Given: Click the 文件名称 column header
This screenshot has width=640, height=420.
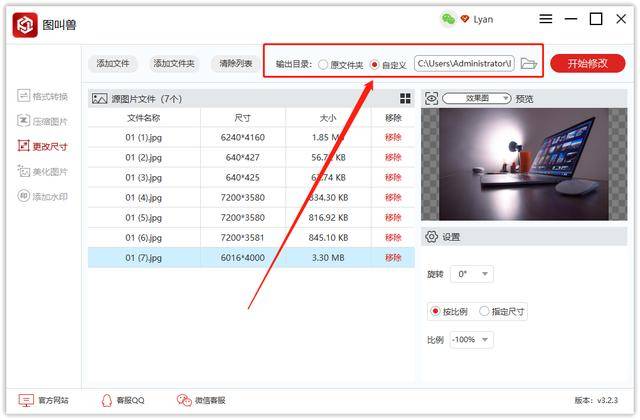Looking at the screenshot, I should click(144, 118).
